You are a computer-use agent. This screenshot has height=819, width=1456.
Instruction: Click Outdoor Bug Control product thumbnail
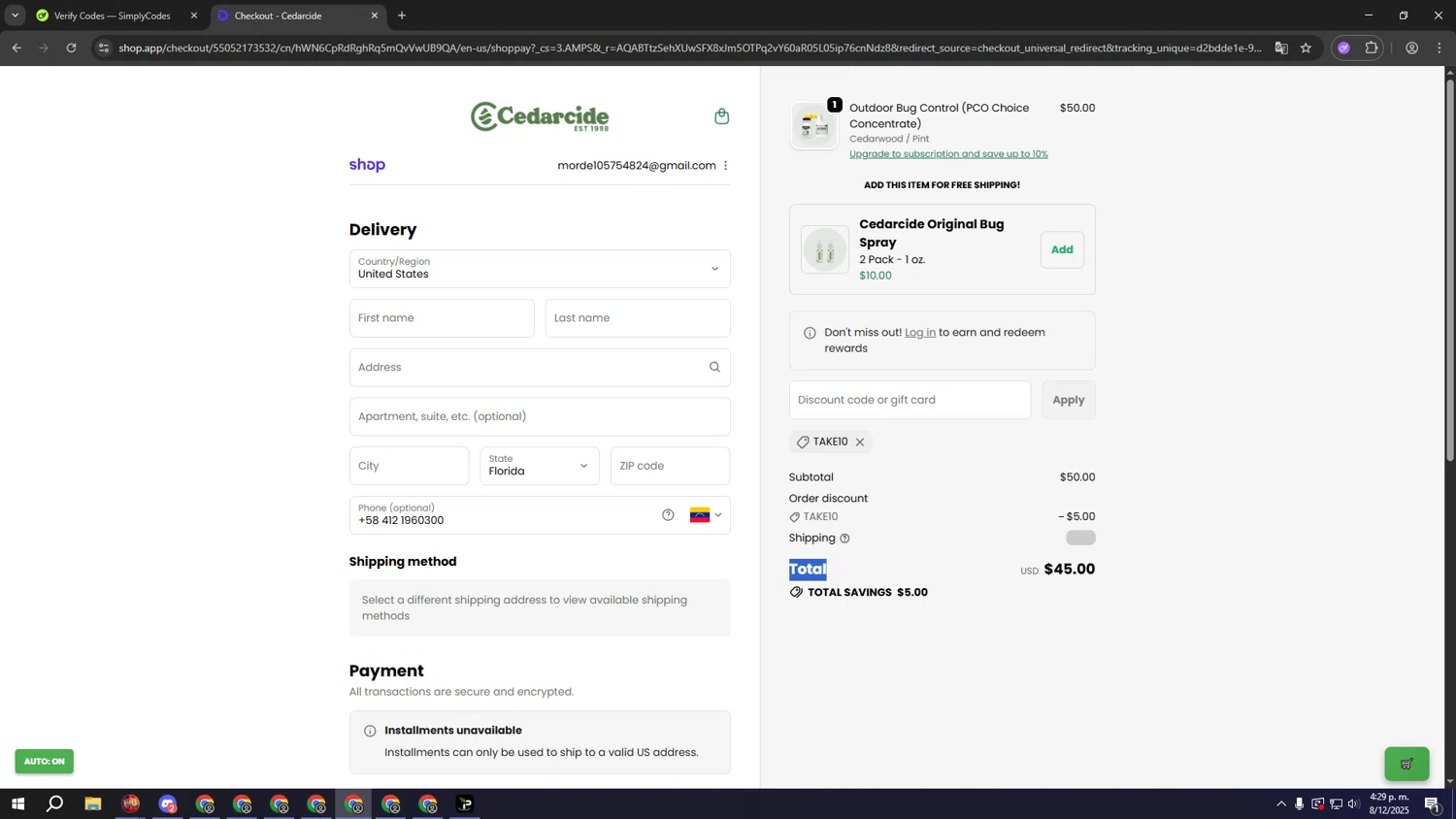(814, 125)
